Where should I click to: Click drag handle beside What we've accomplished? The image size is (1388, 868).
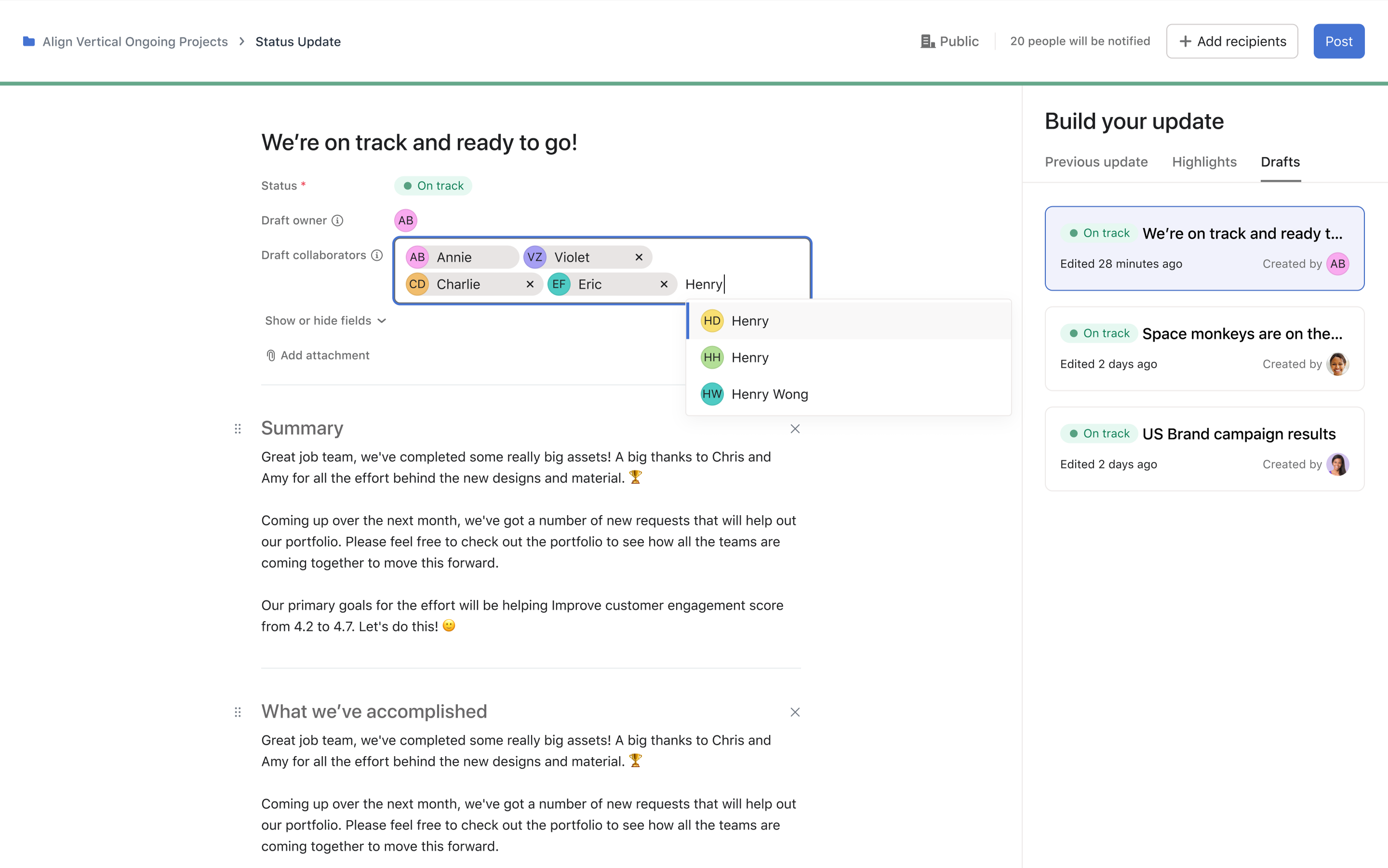click(238, 712)
